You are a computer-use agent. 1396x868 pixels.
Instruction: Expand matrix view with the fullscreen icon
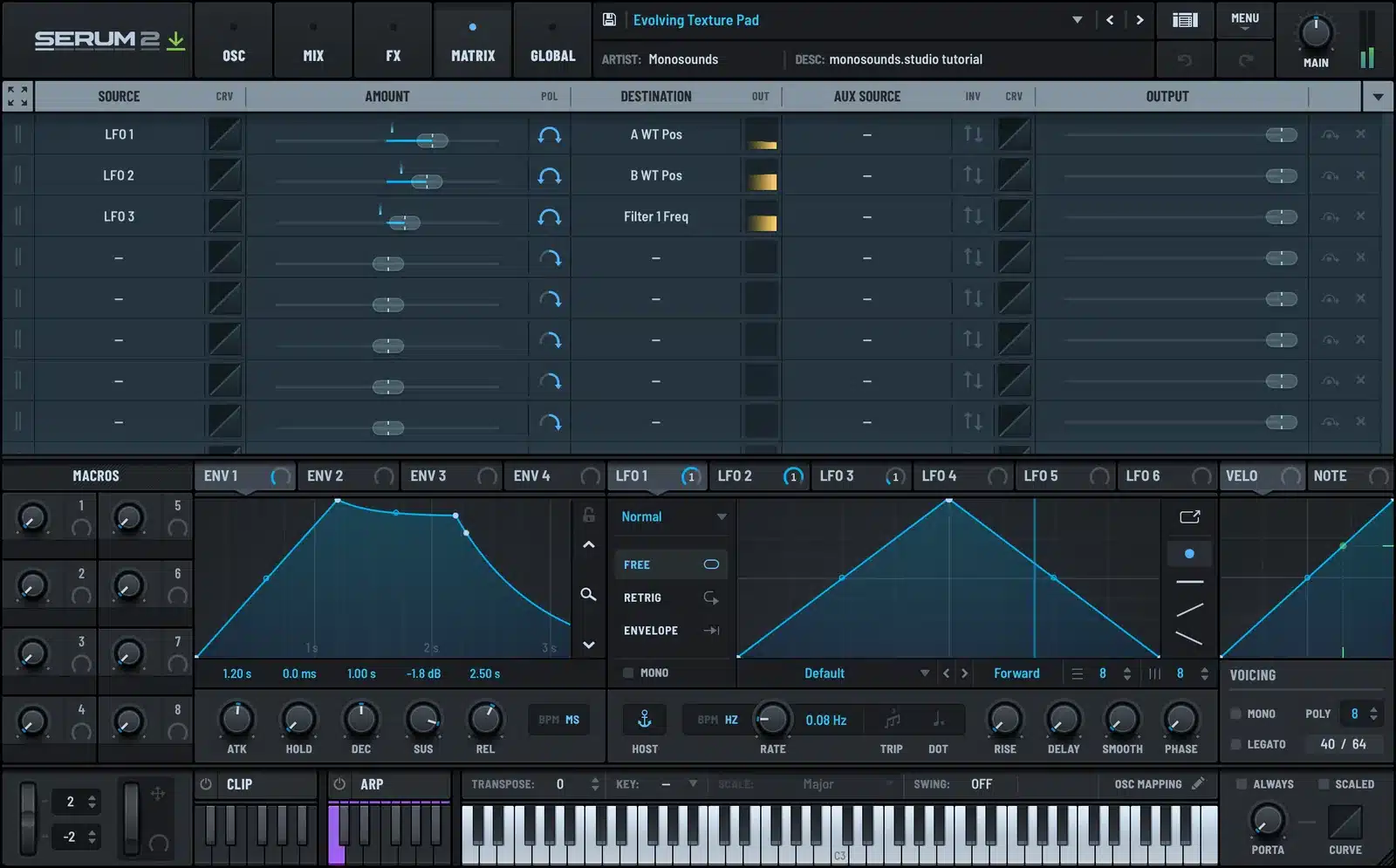pos(17,96)
